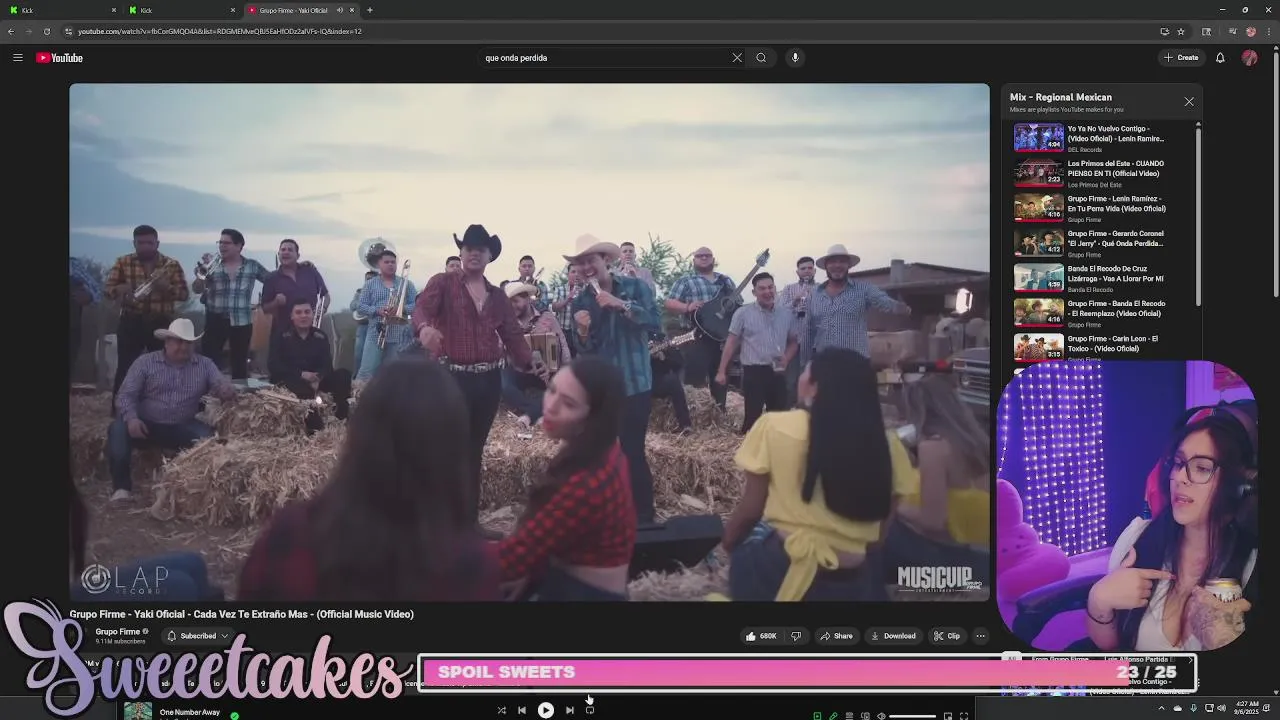The width and height of the screenshot is (1280, 720).
Task: Open the player miniplayer icon
Action: pyautogui.click(x=948, y=716)
